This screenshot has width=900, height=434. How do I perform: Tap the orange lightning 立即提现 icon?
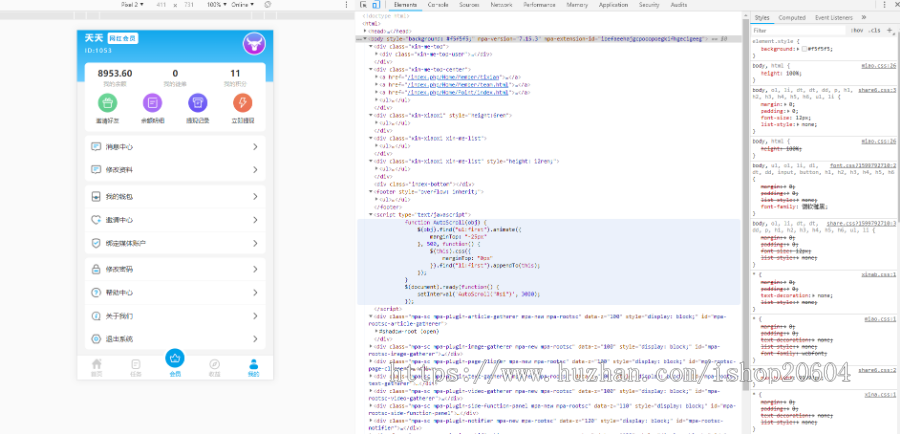(242, 102)
